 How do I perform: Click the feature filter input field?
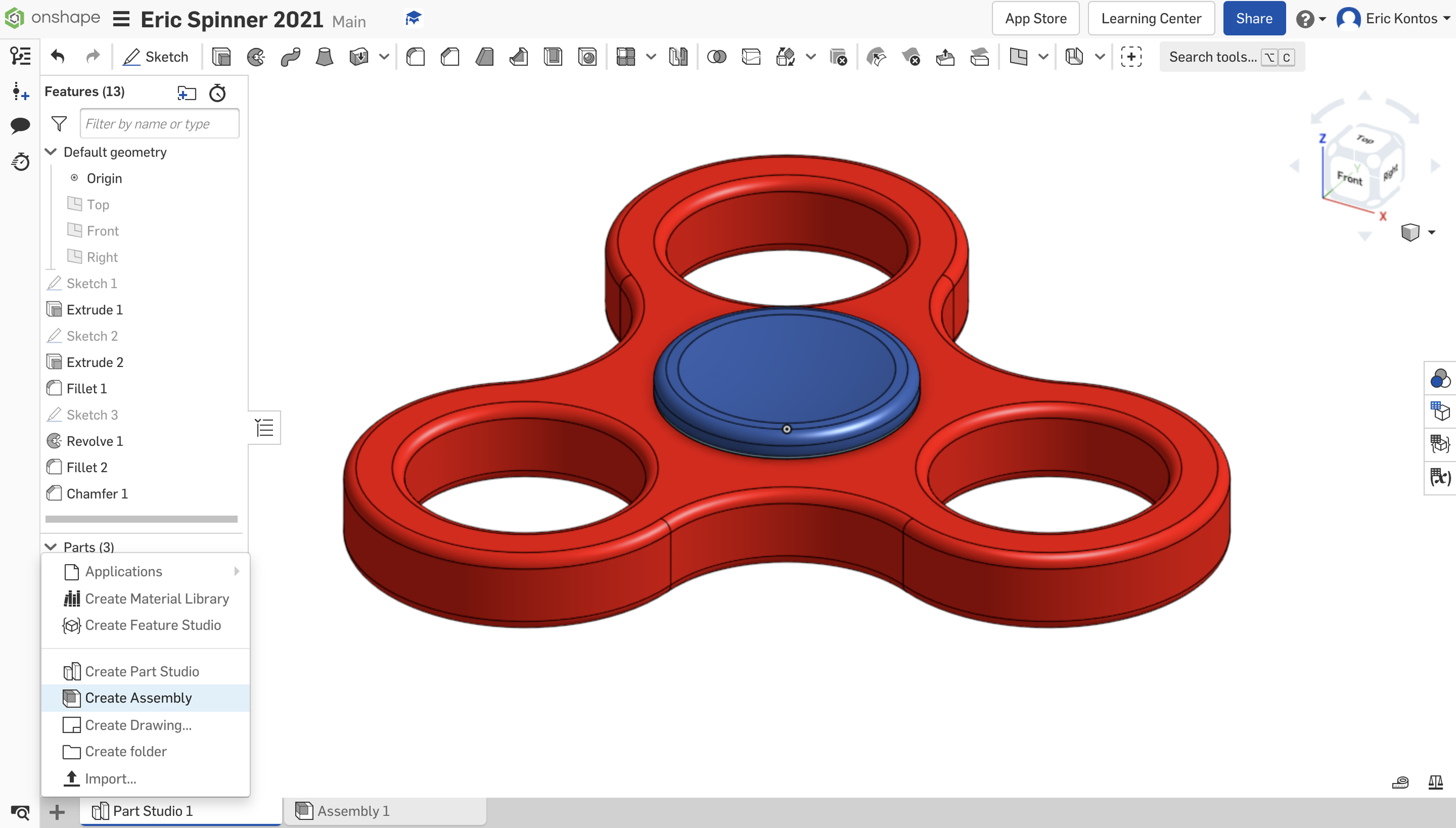coord(159,123)
